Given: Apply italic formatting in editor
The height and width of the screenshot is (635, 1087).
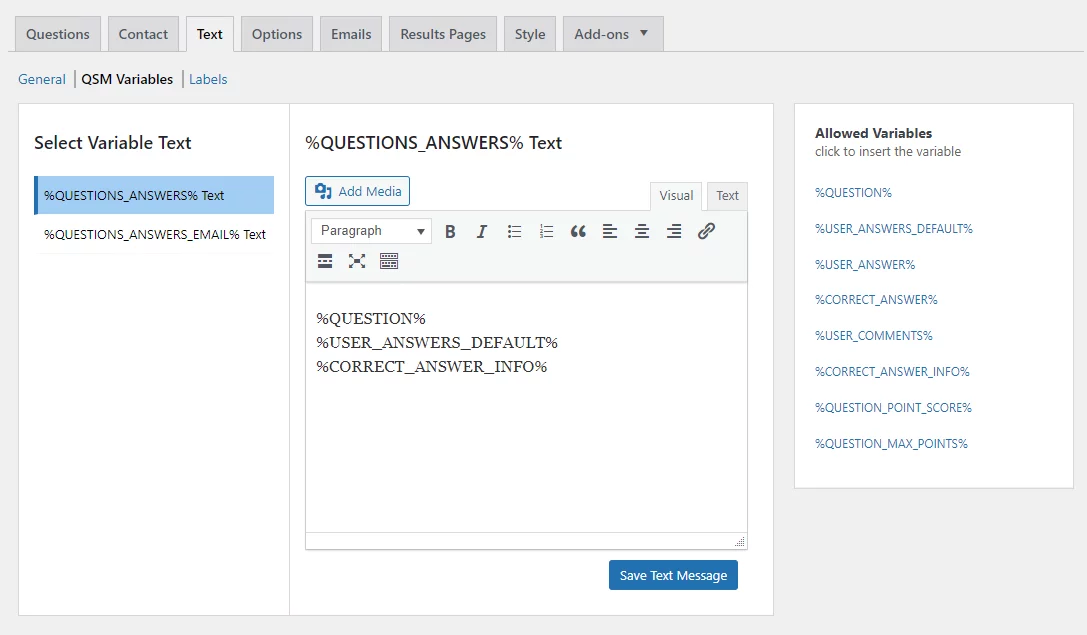Looking at the screenshot, I should point(482,232).
